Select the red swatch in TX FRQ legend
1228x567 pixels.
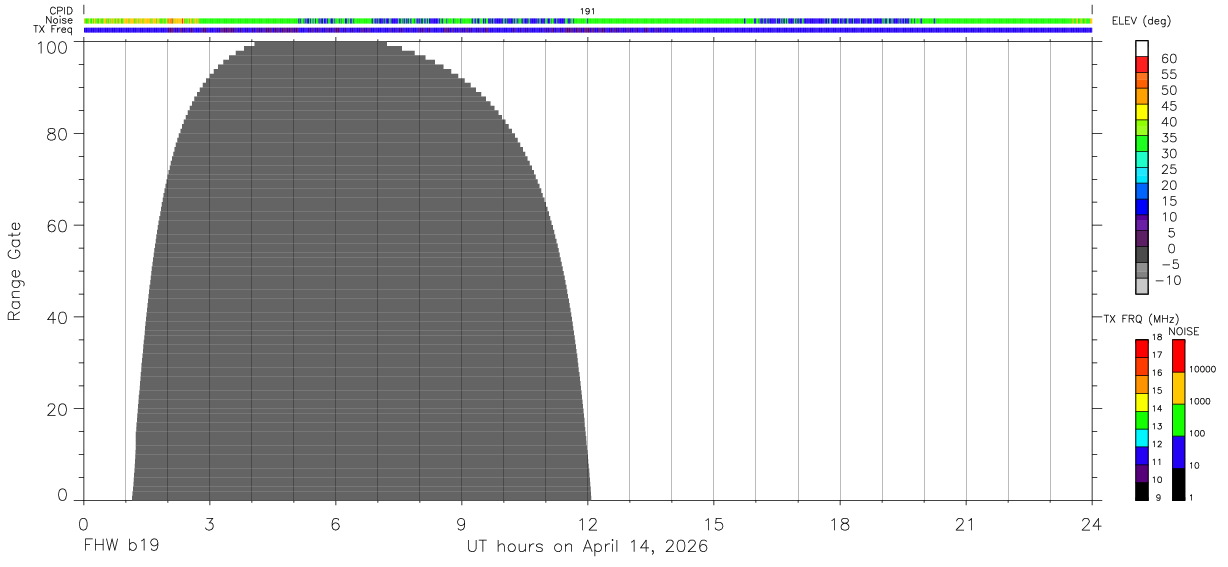[1142, 349]
